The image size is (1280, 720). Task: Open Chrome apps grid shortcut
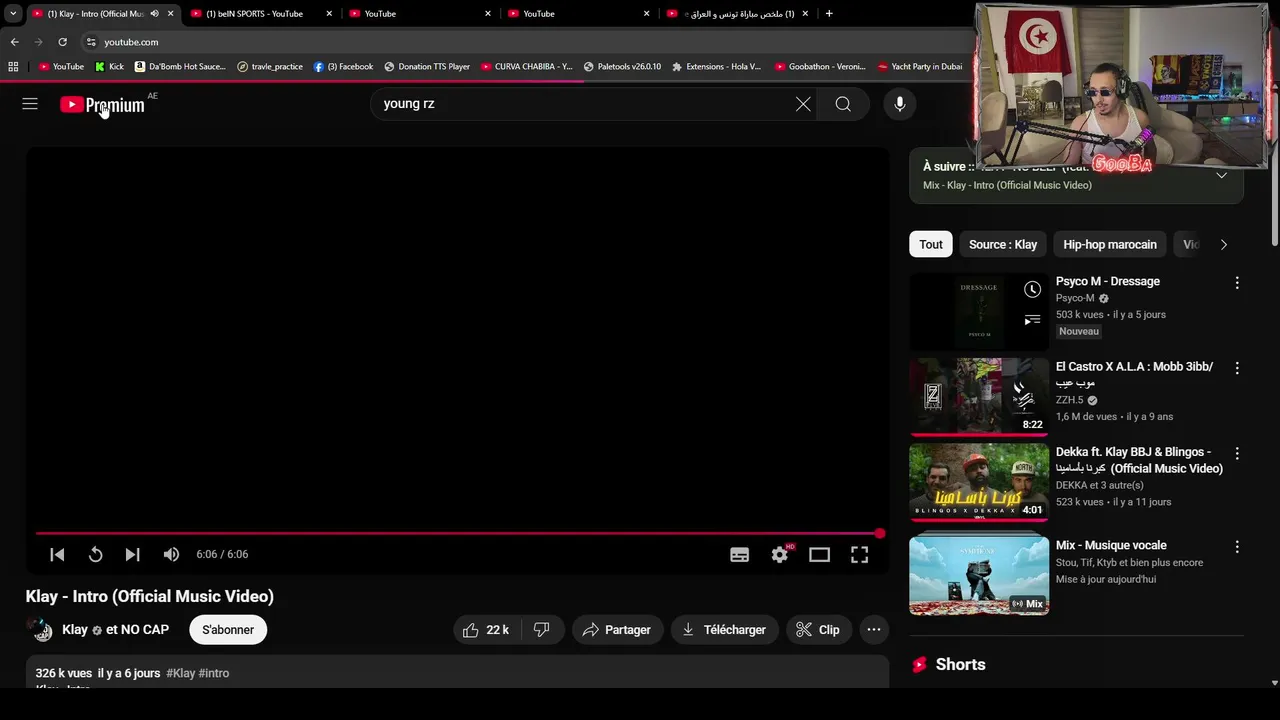coord(13,67)
